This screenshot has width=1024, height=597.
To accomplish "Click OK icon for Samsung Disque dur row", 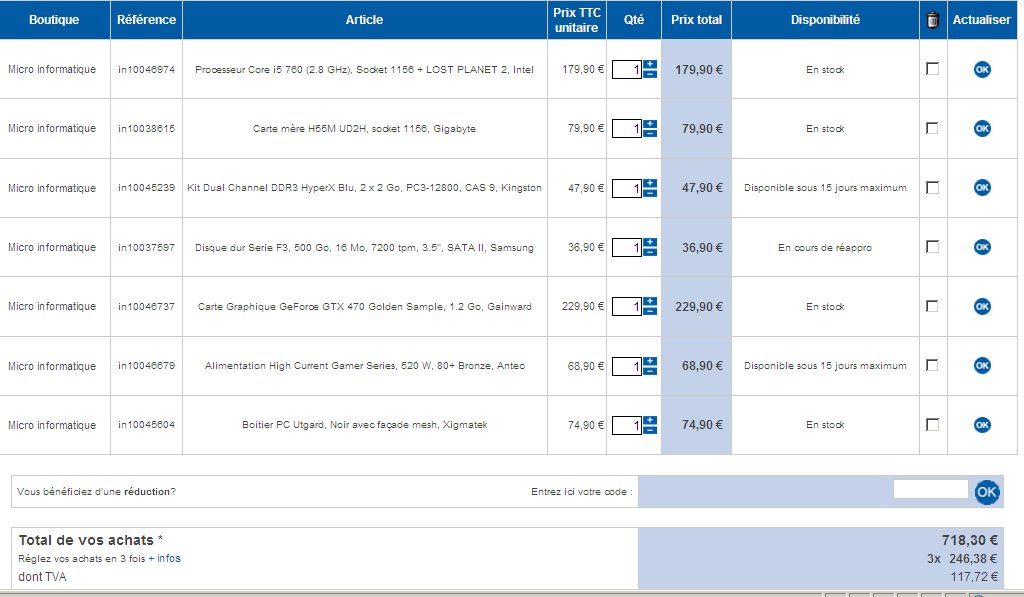I will 982,247.
